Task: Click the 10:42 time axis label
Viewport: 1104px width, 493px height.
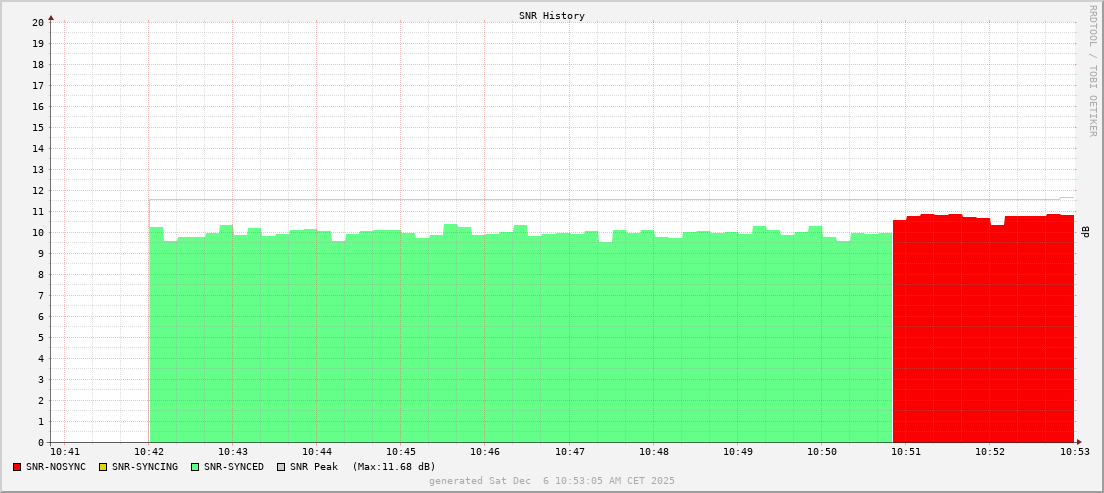Action: pos(149,452)
